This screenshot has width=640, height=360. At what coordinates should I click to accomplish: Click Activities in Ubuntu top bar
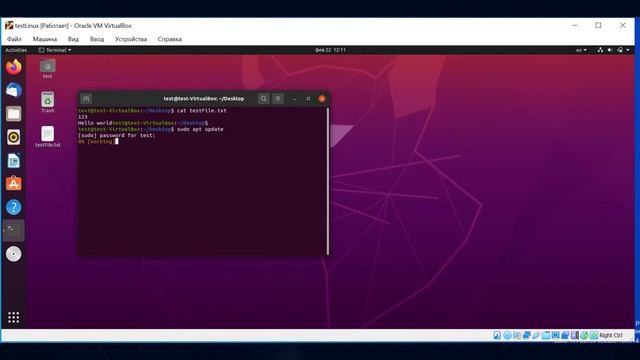coord(16,50)
